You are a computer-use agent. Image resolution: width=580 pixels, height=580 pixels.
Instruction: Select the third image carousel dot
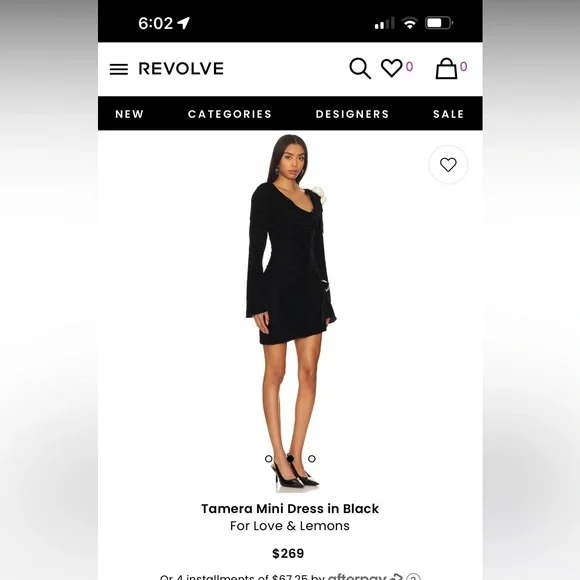pos(312,459)
